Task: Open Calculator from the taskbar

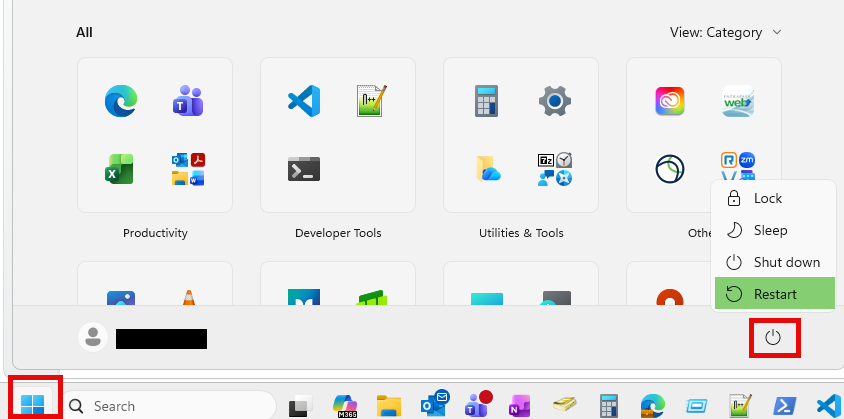Action: point(609,406)
